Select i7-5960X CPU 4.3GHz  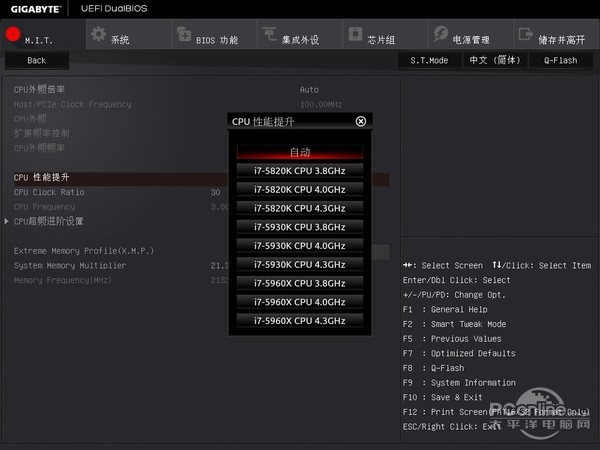[300, 321]
